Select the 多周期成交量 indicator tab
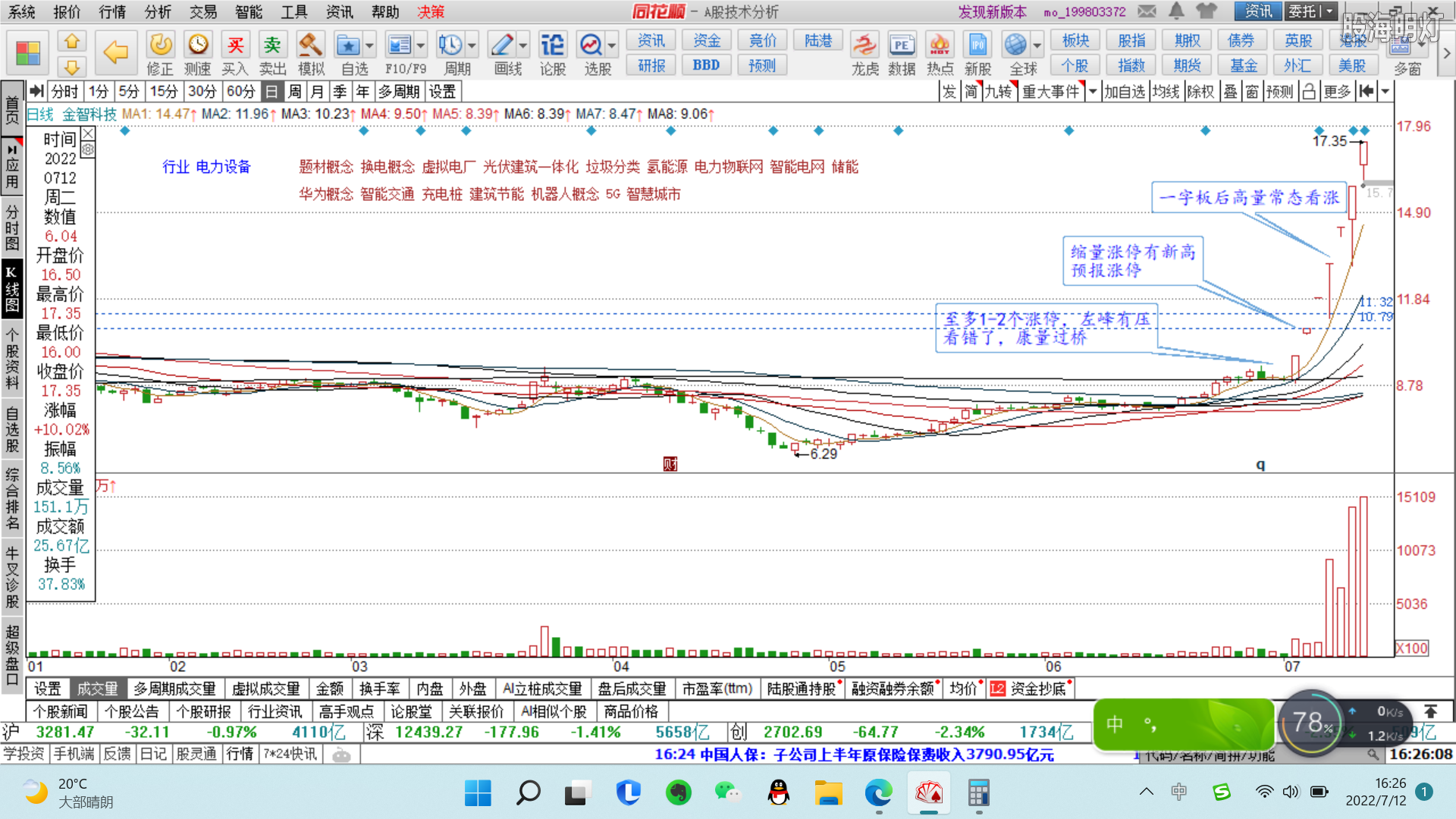This screenshot has height=819, width=1456. click(x=174, y=689)
